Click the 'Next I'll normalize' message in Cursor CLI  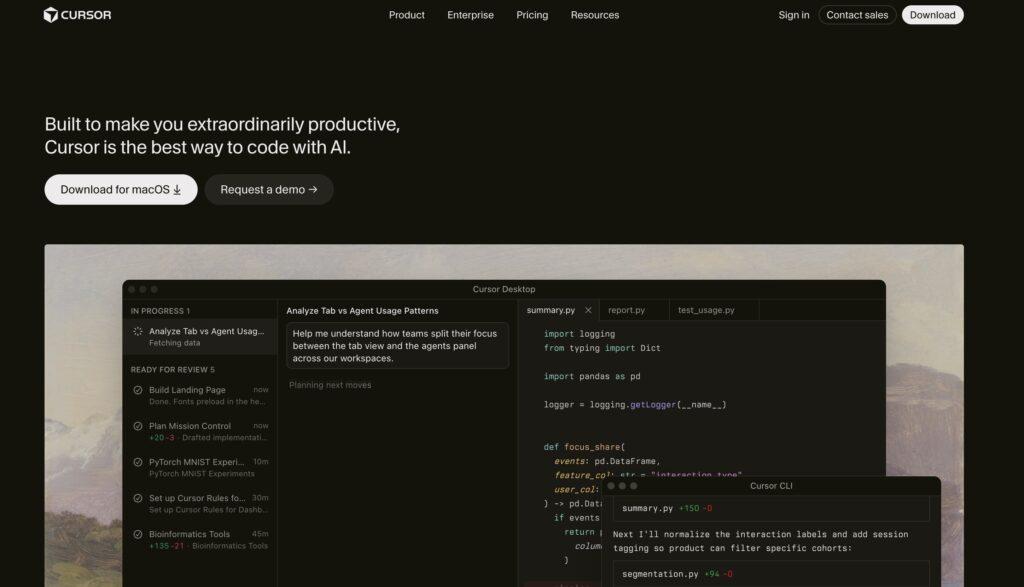click(761, 541)
